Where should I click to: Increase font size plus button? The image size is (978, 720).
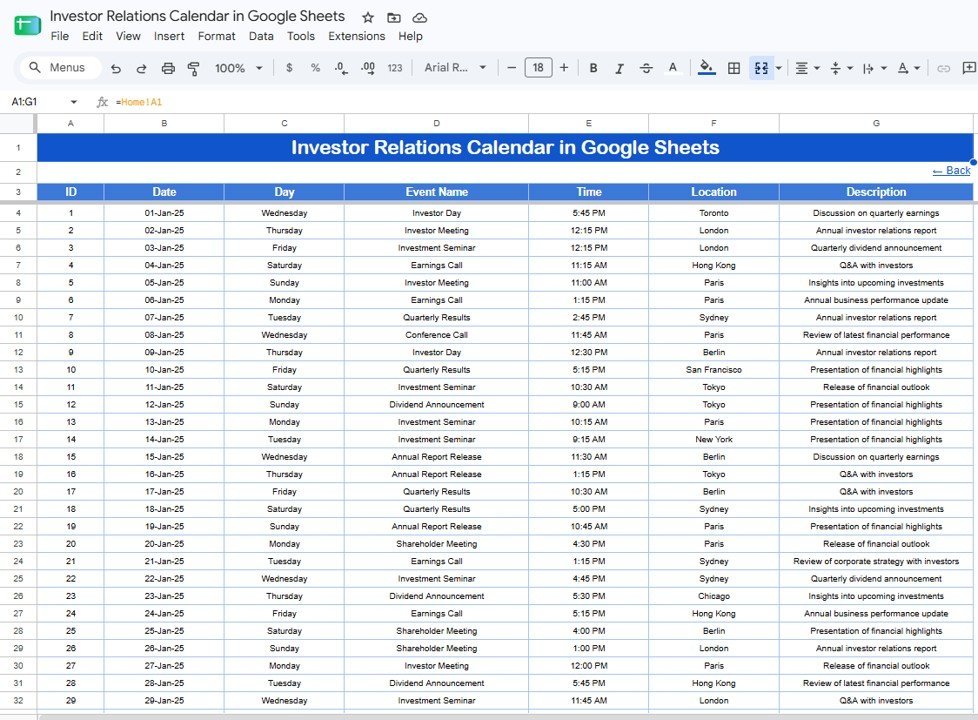[x=564, y=67]
